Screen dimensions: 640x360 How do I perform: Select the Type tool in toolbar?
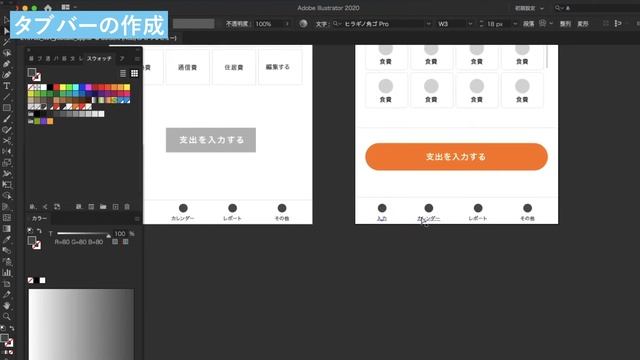click(x=7, y=86)
